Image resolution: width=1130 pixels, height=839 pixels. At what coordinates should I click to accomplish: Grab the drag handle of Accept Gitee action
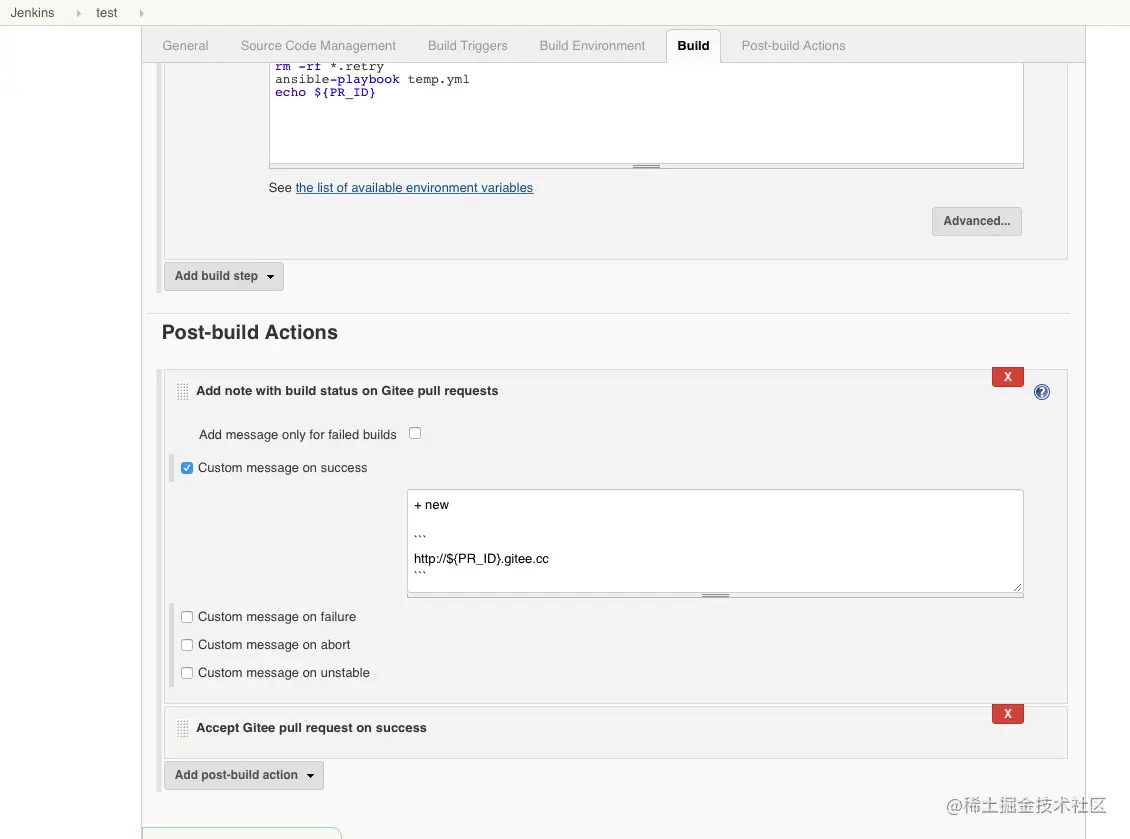tap(182, 729)
